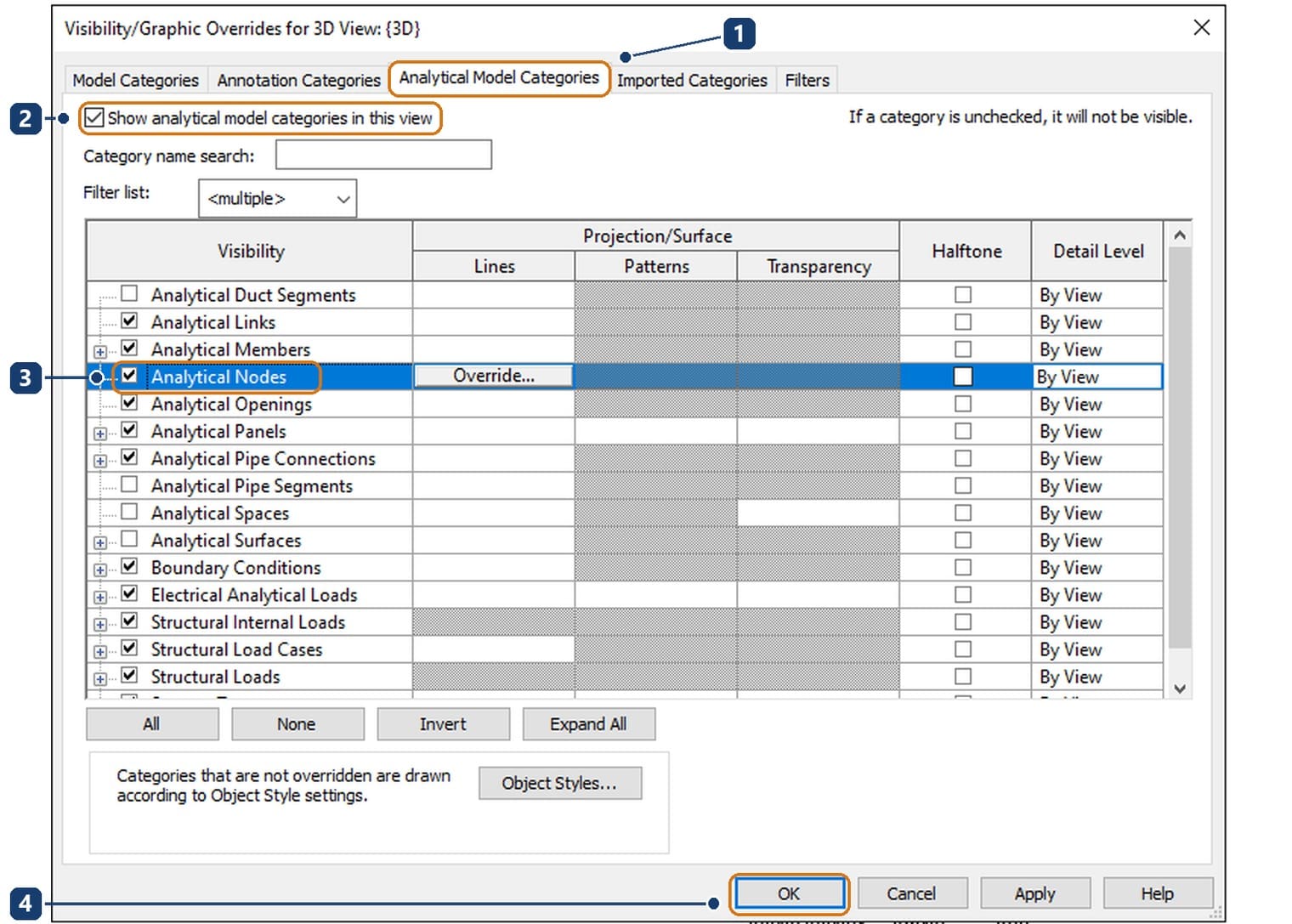
Task: Expand the Structural Loads tree node
Action: pyautogui.click(x=100, y=678)
